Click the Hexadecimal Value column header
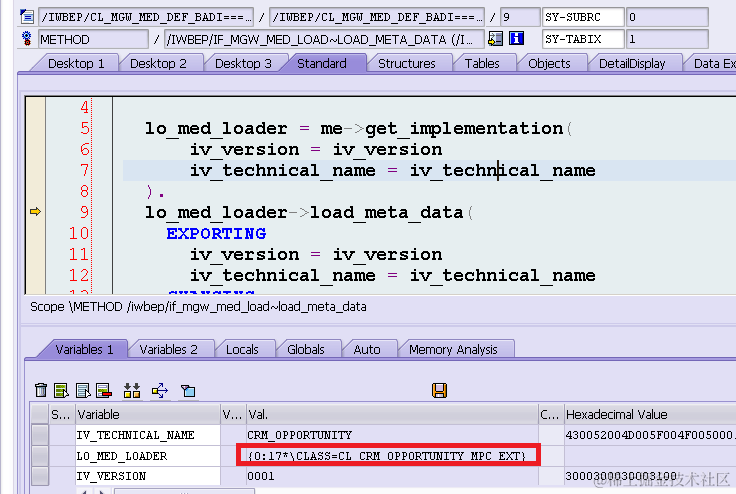 click(650, 415)
